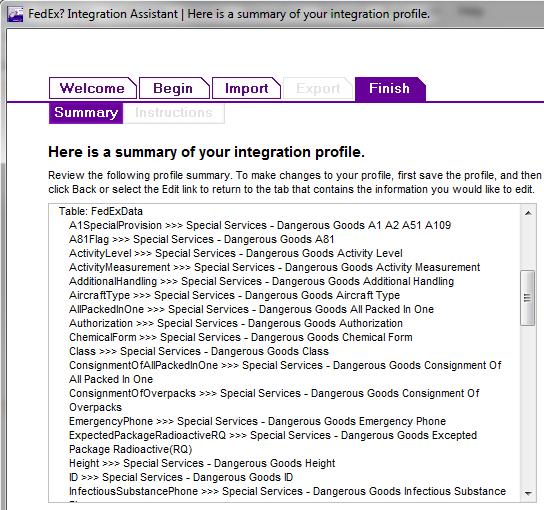
Task: Select the ActivityMeasurement mapping row
Action: tap(274, 267)
